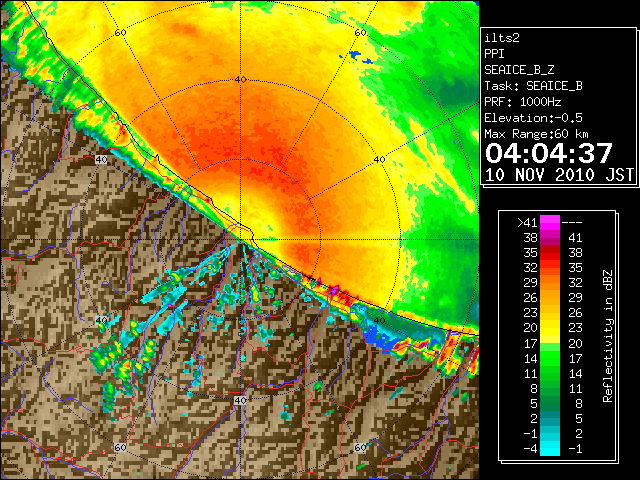
Task: Click the '40' range label near southeast coastline
Action: tap(380, 320)
